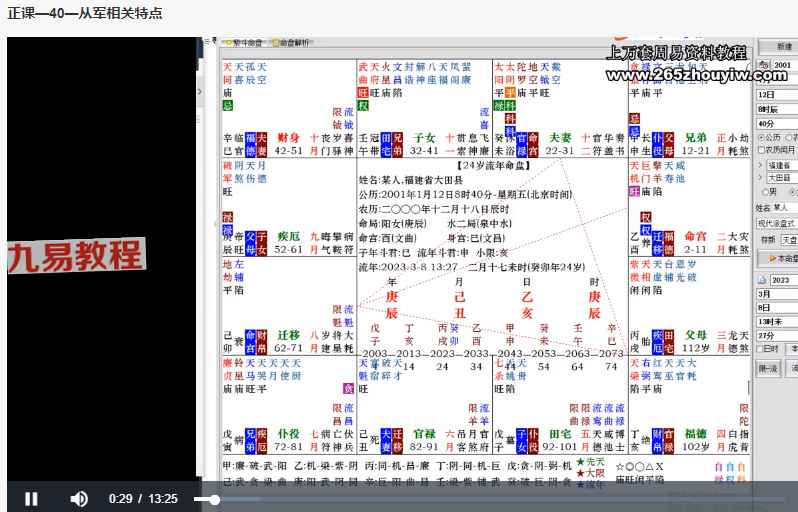
Task: Pause the video playback
Action: [31, 498]
